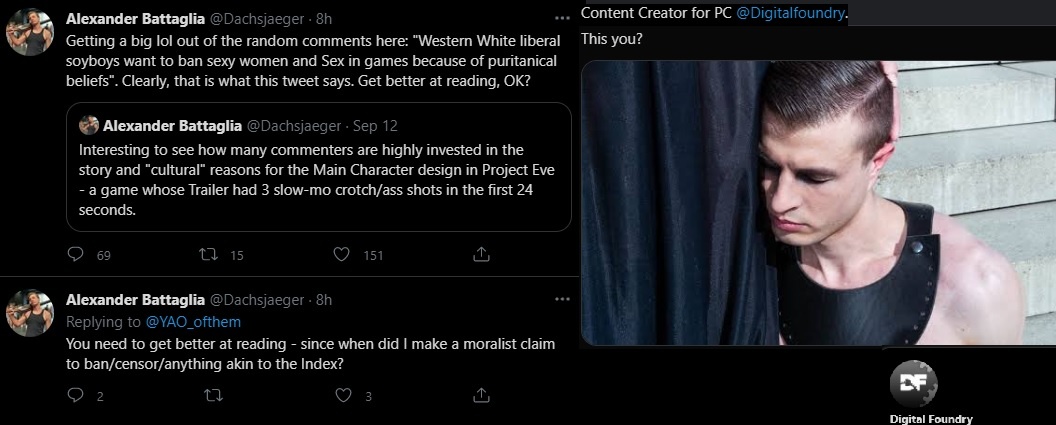Open the @Digitalfoundry mention link

coord(791,13)
